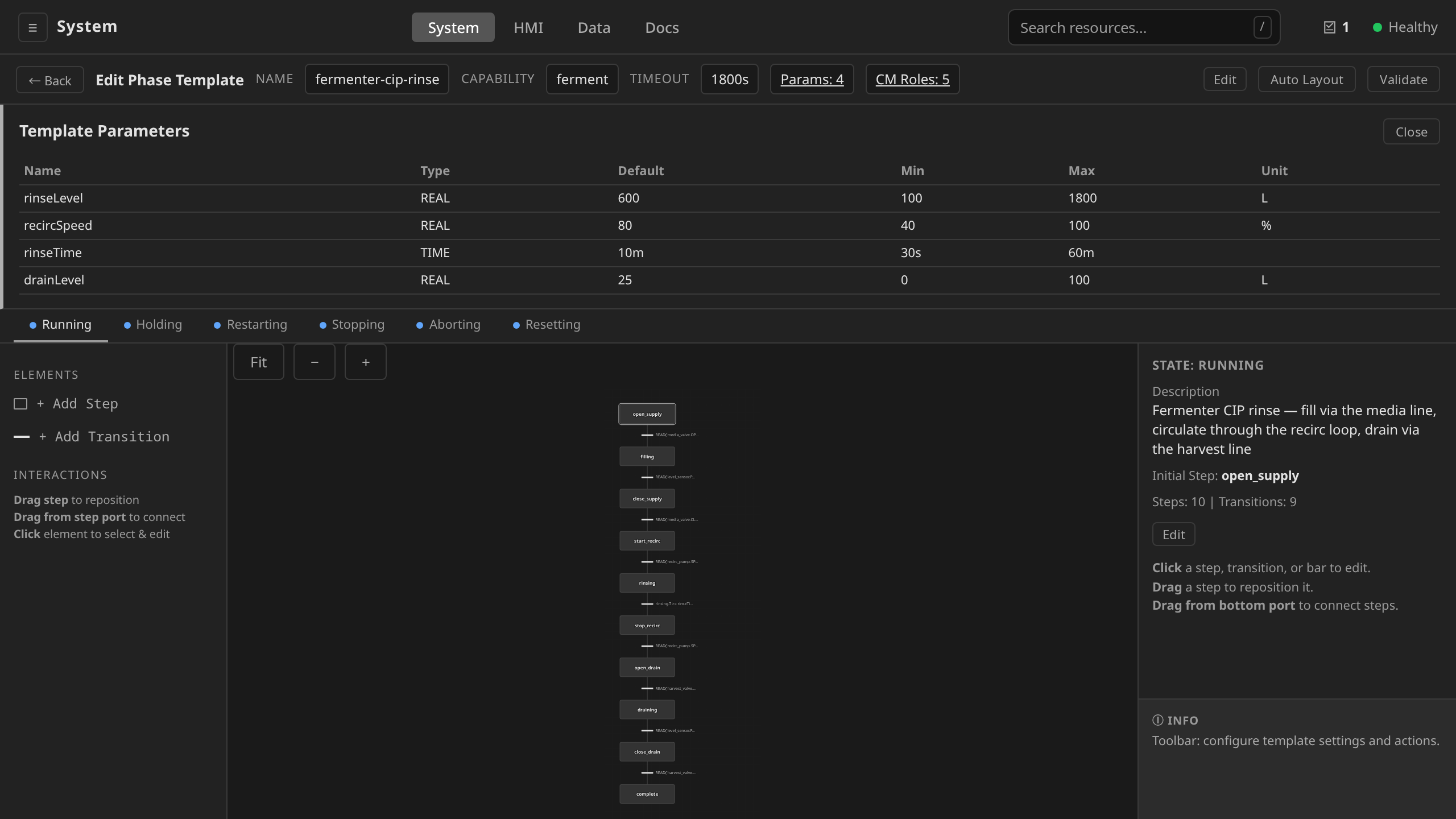
Task: Select the draining step node
Action: coord(647,709)
